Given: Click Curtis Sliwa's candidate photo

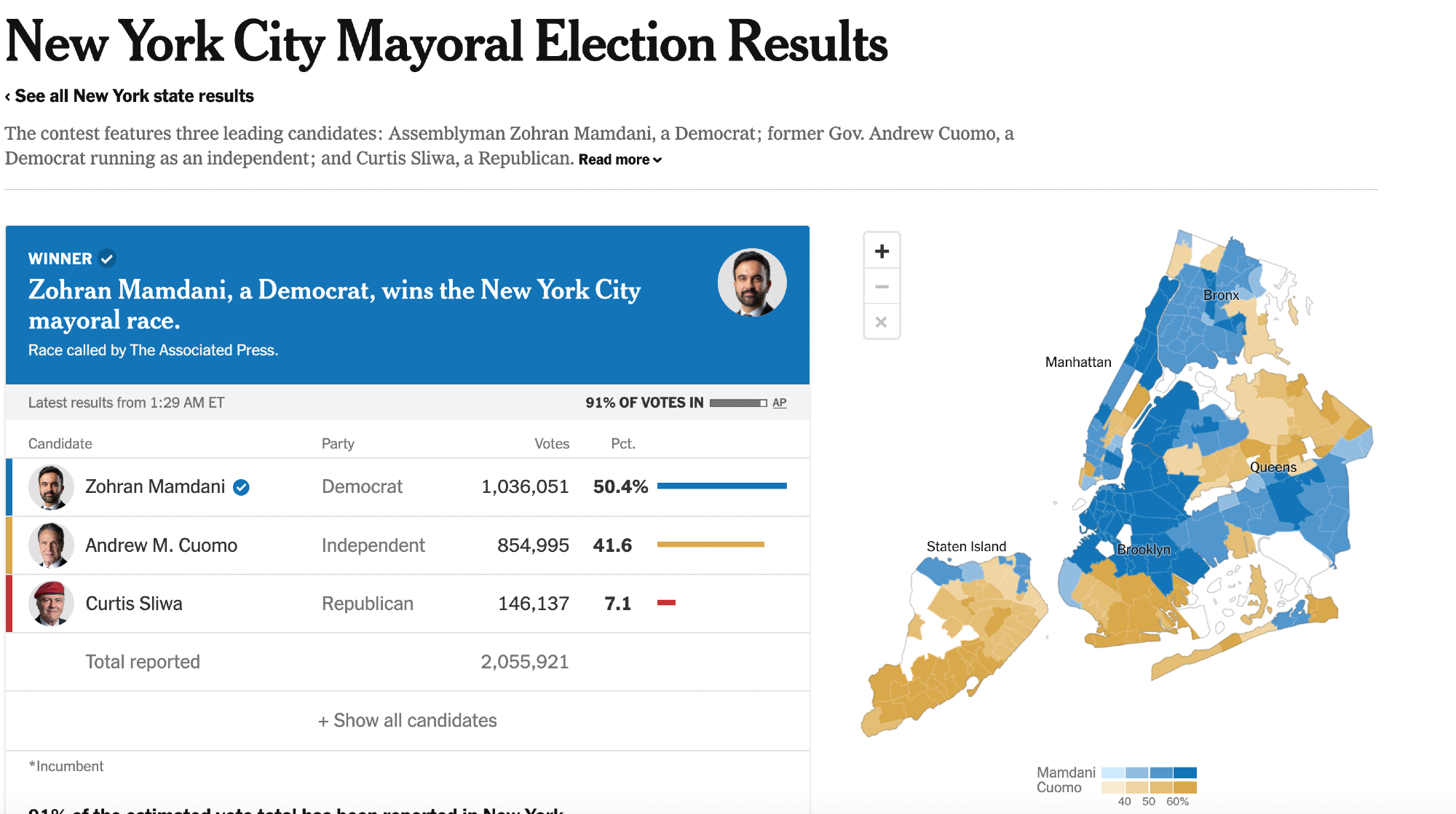Looking at the screenshot, I should click(51, 604).
